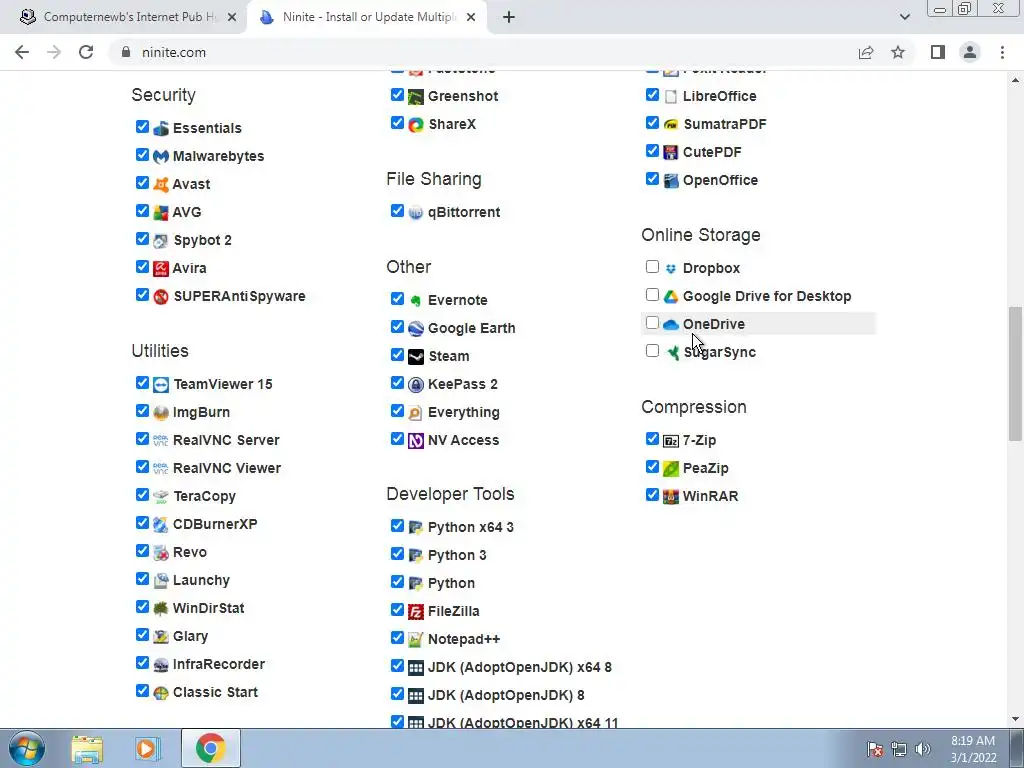Reload the Ninite page
The image size is (1024, 768).
86,52
